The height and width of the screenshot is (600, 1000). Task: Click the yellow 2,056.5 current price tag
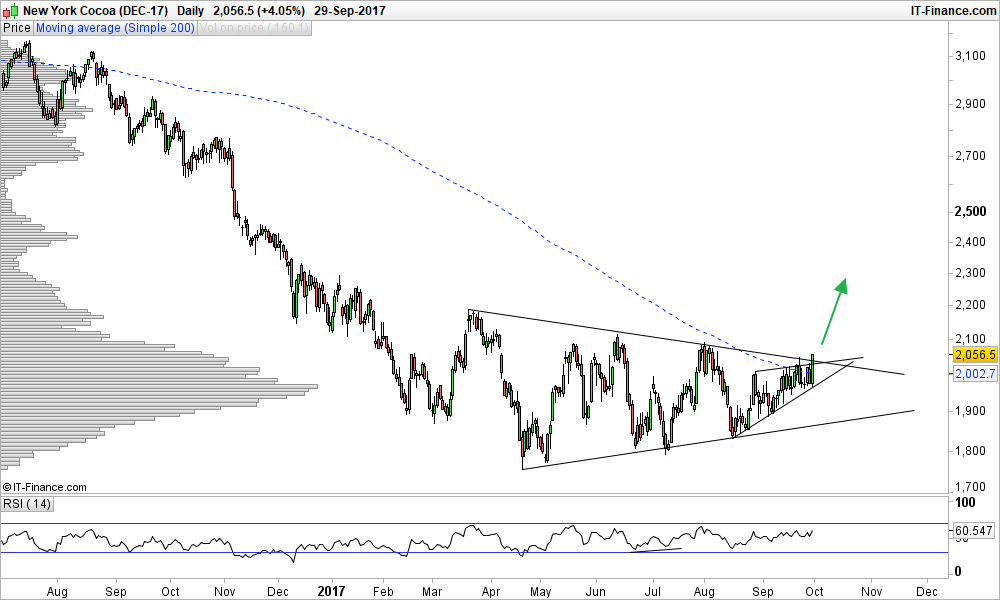tap(972, 354)
